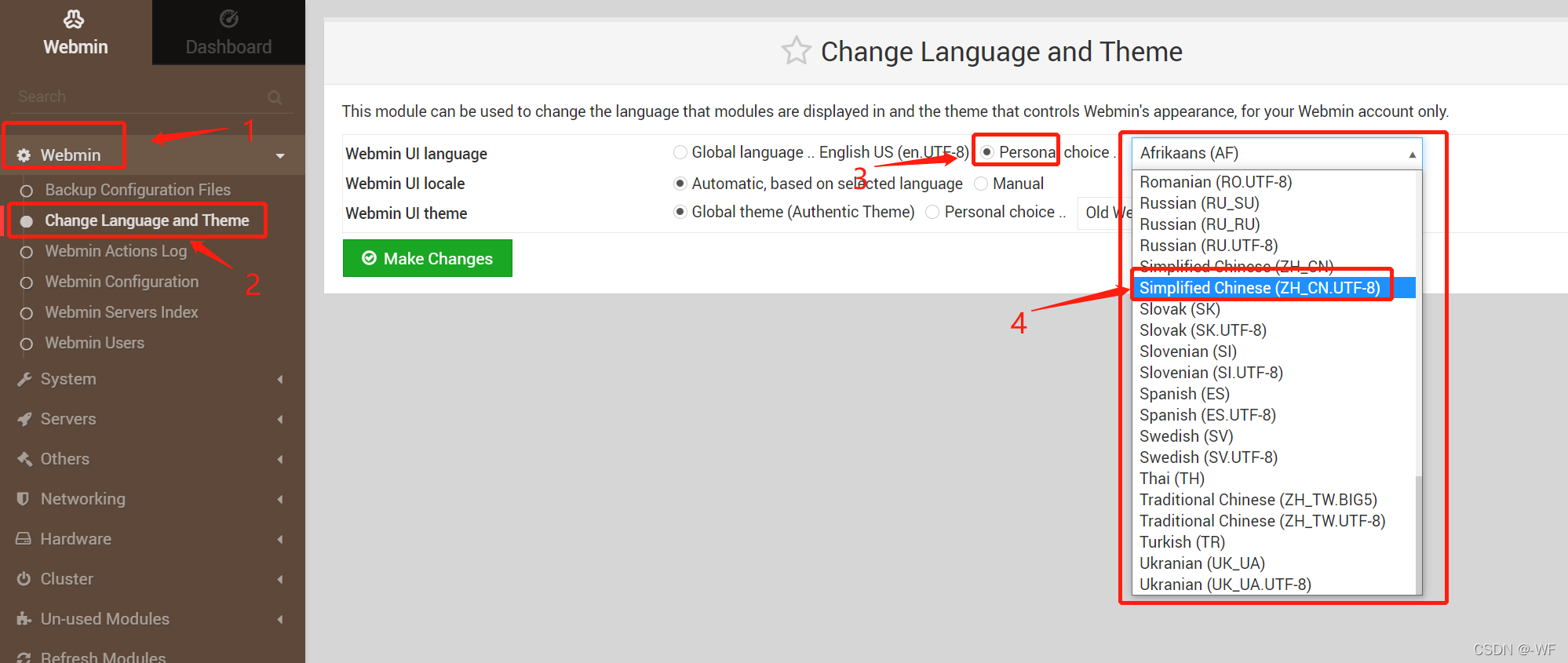Screen dimensions: 1568x663
Task: Click the hammer icon beside Others
Action: [x=24, y=459]
